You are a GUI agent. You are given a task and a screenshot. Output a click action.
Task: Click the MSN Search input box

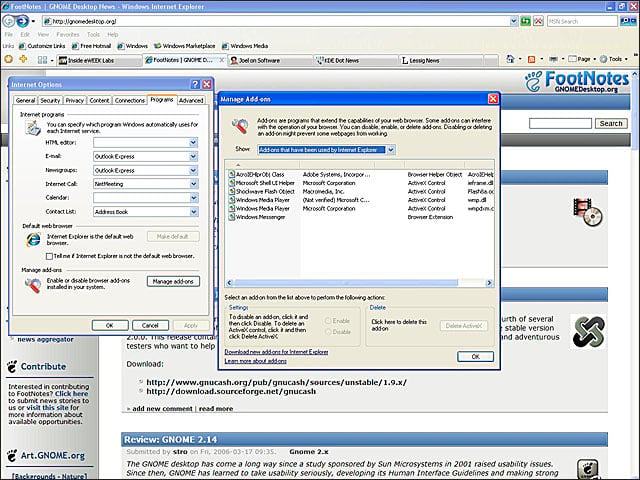point(582,21)
